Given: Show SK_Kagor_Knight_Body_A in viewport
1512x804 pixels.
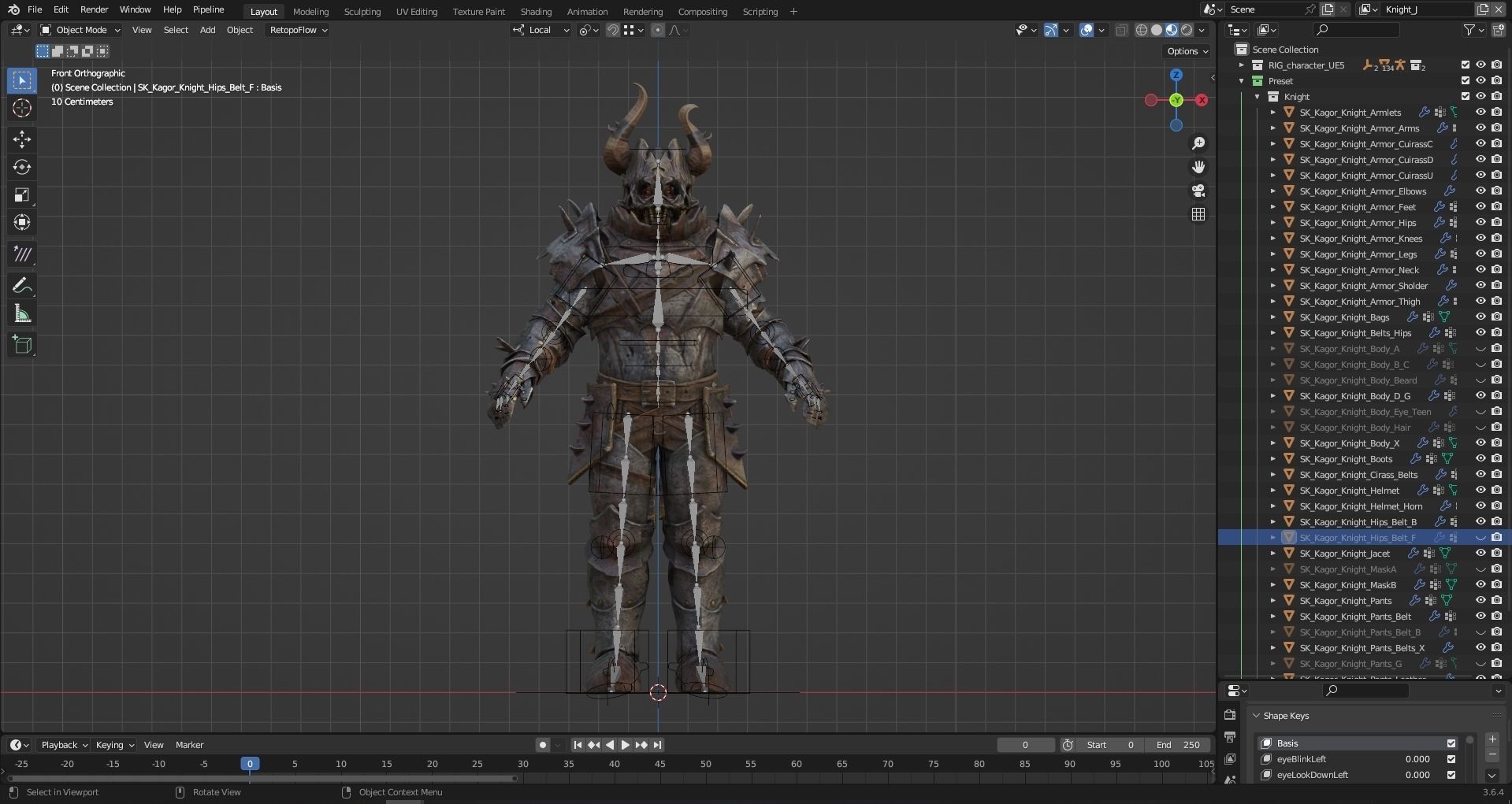Looking at the screenshot, I should pos(1480,349).
